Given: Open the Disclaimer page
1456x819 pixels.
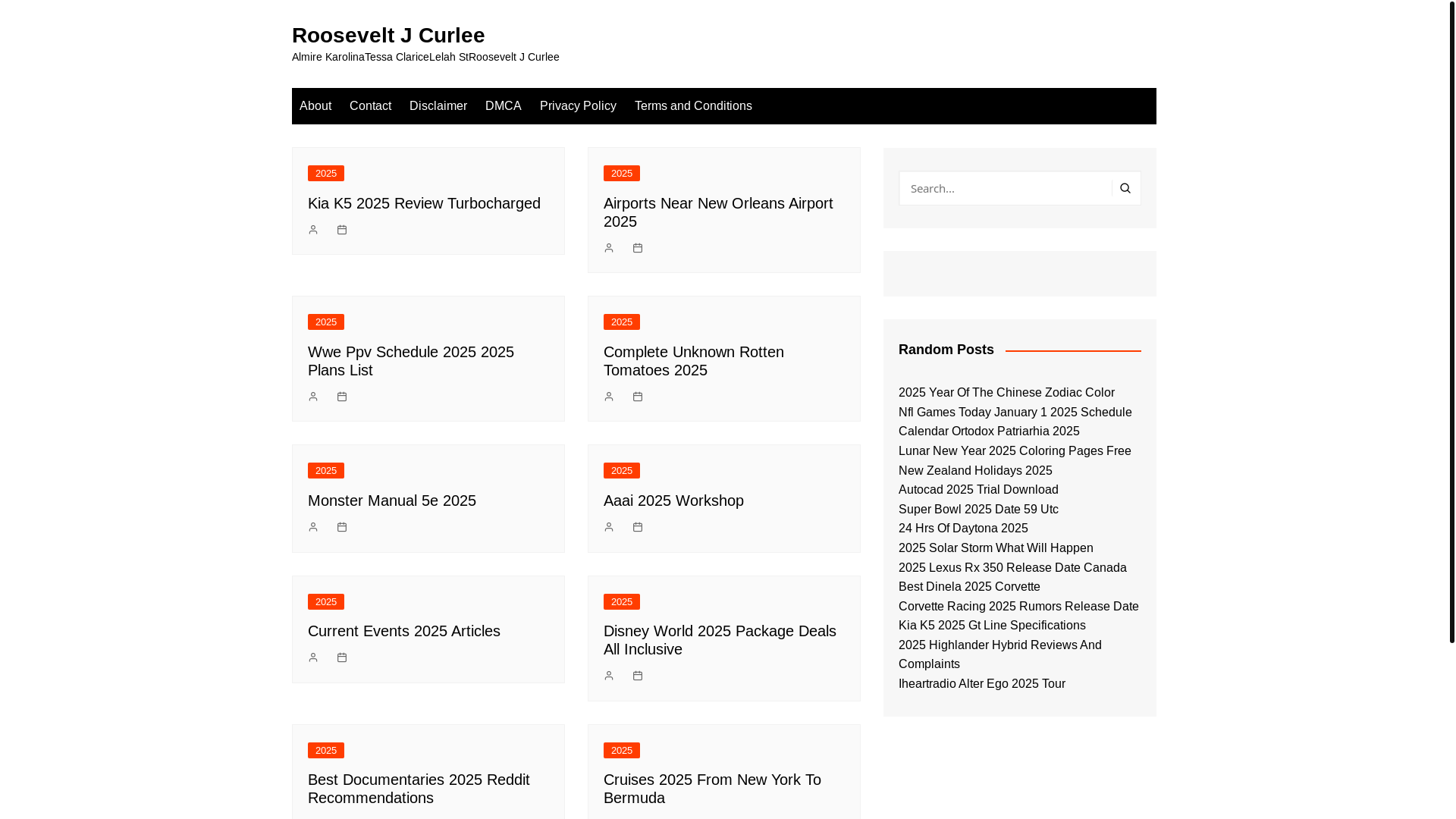Looking at the screenshot, I should (438, 106).
